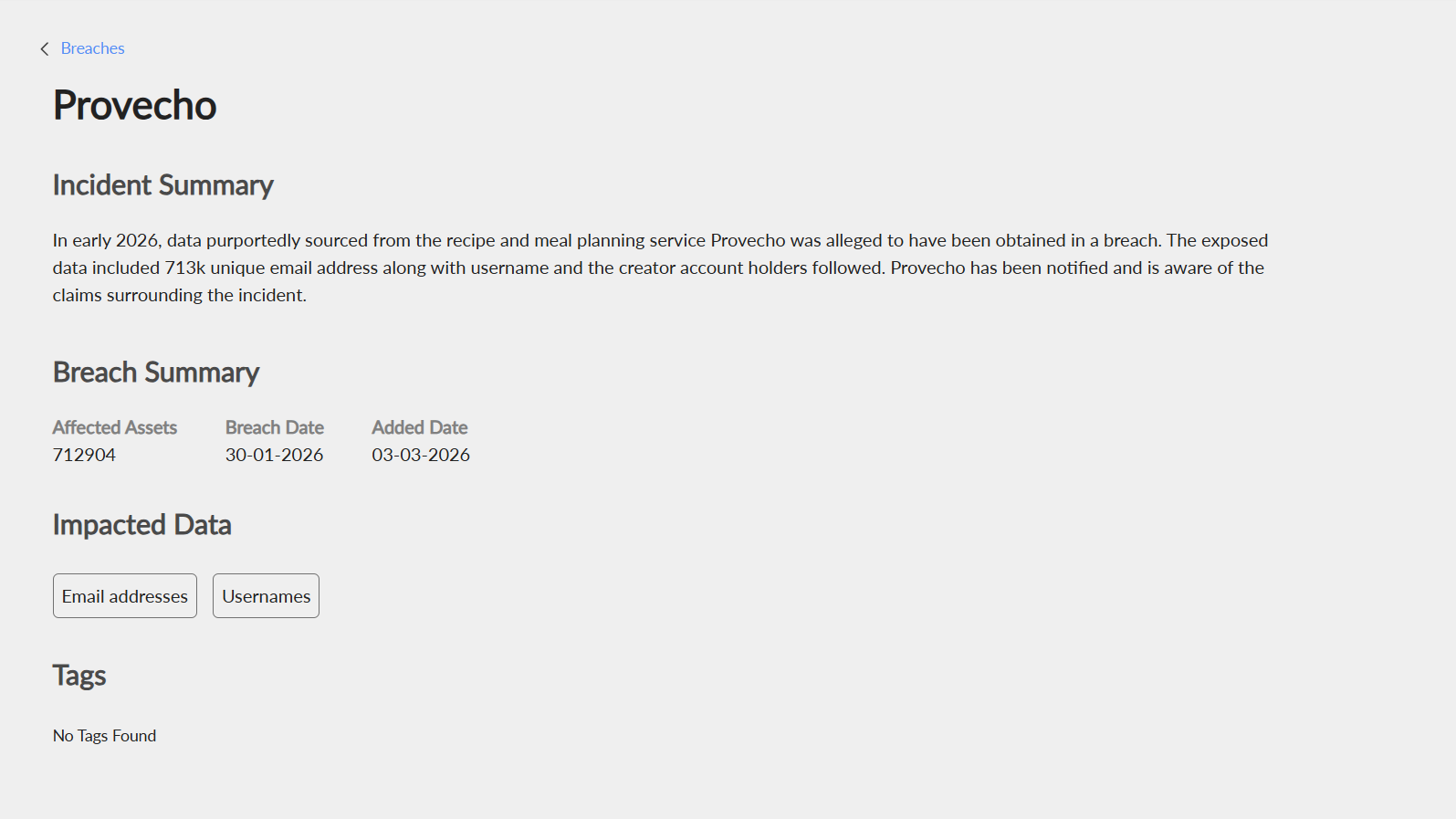Select the 03-03-2026 added date value
The width and height of the screenshot is (1456, 819).
pyautogui.click(x=421, y=455)
